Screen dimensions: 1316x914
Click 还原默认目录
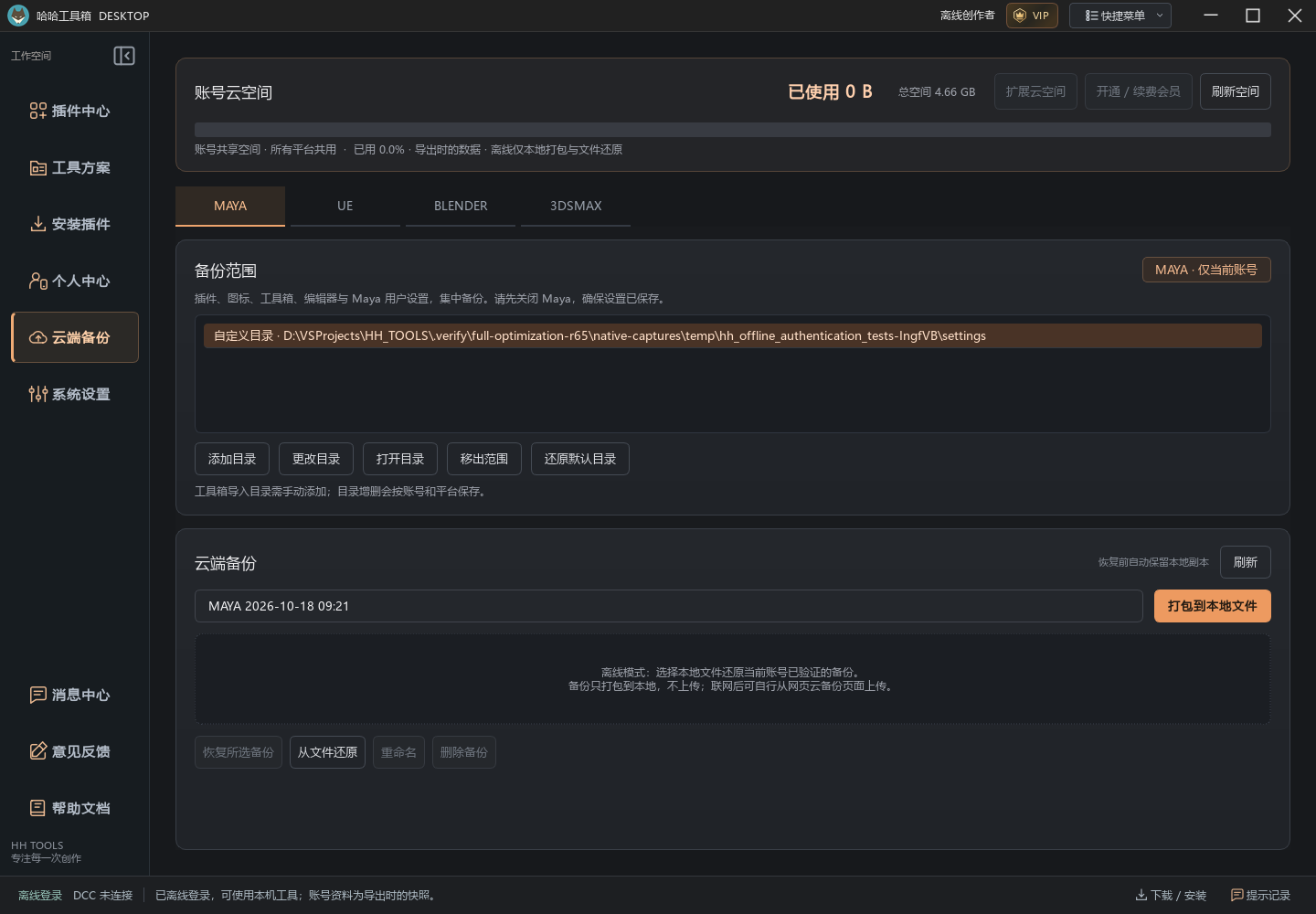coord(580,459)
